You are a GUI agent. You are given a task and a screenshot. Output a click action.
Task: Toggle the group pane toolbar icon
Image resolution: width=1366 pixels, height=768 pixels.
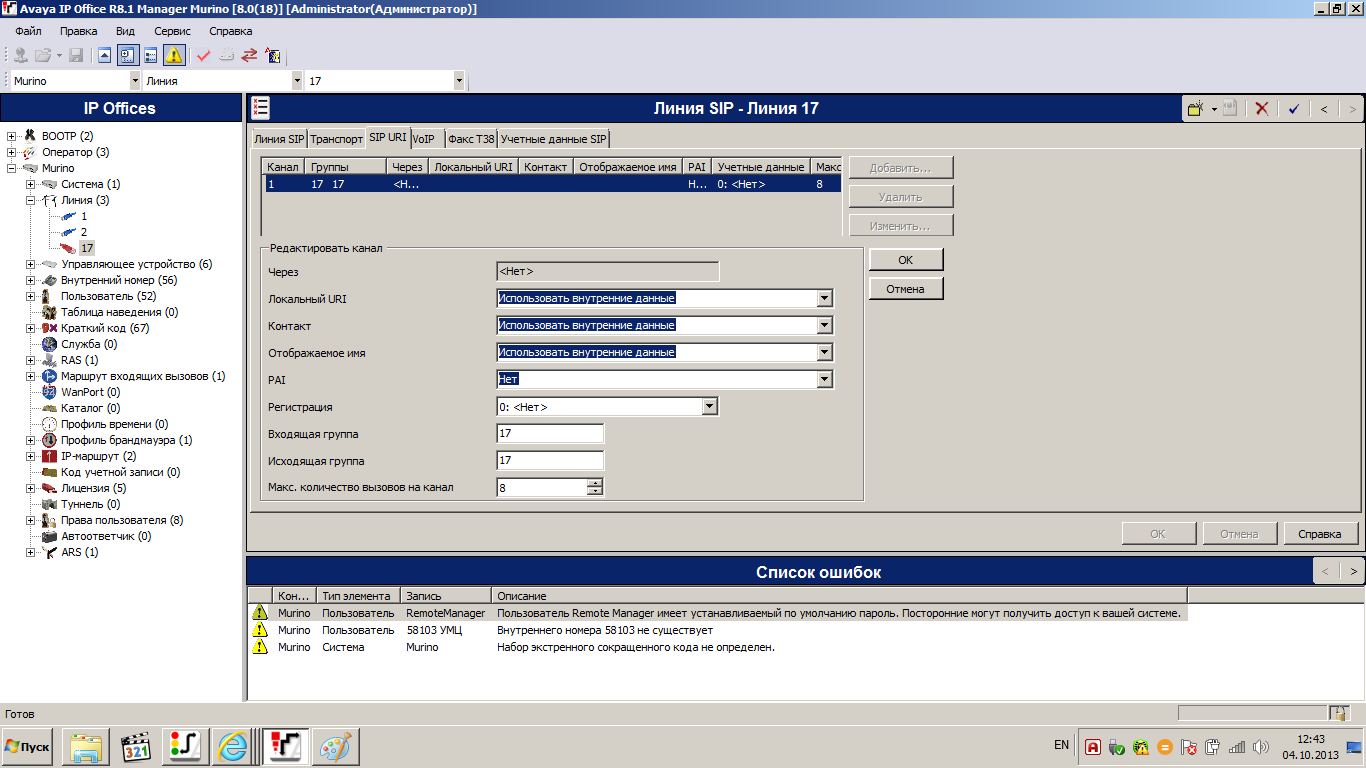(x=128, y=55)
